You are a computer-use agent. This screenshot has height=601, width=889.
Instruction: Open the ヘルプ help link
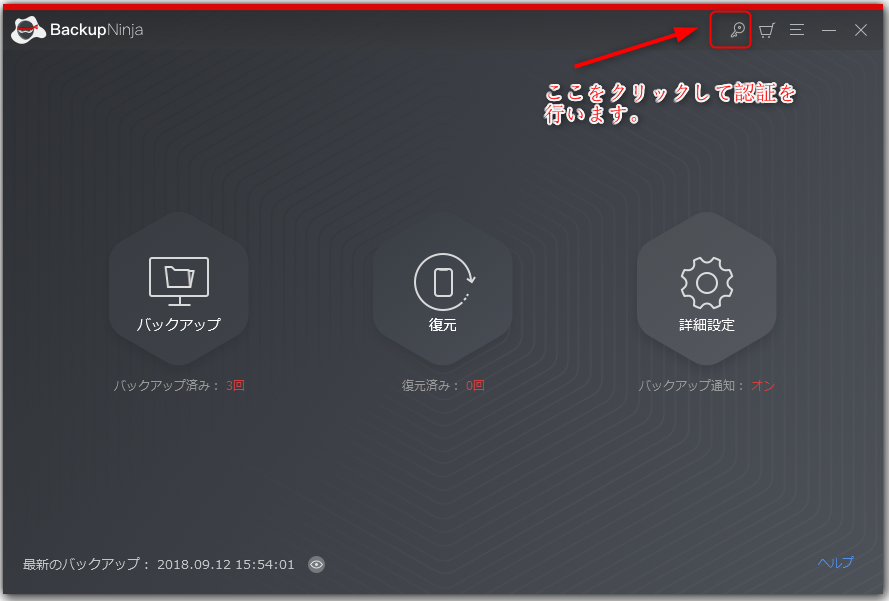835,562
